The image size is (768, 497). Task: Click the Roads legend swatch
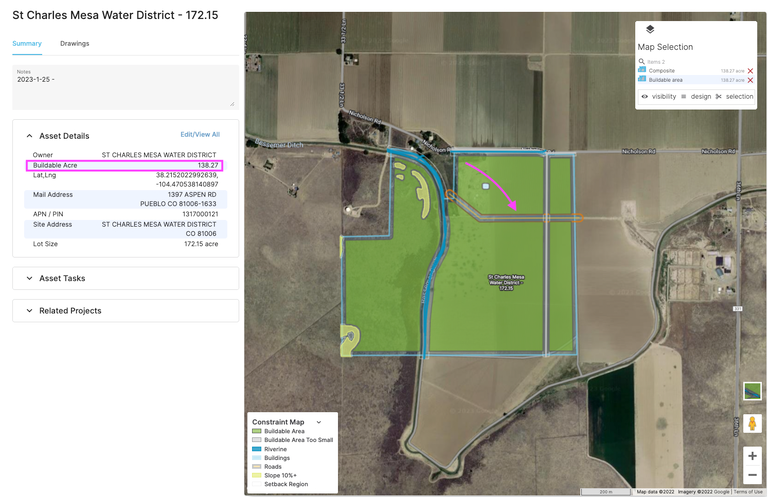point(257,467)
